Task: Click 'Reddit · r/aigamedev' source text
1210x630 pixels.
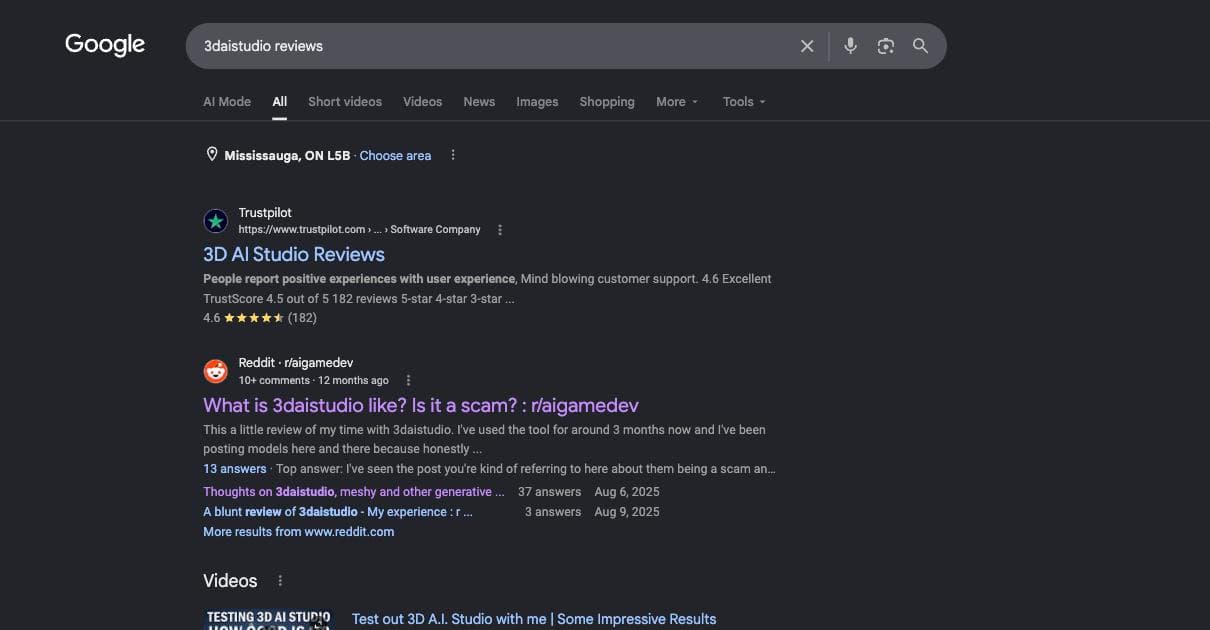Action: coord(296,363)
